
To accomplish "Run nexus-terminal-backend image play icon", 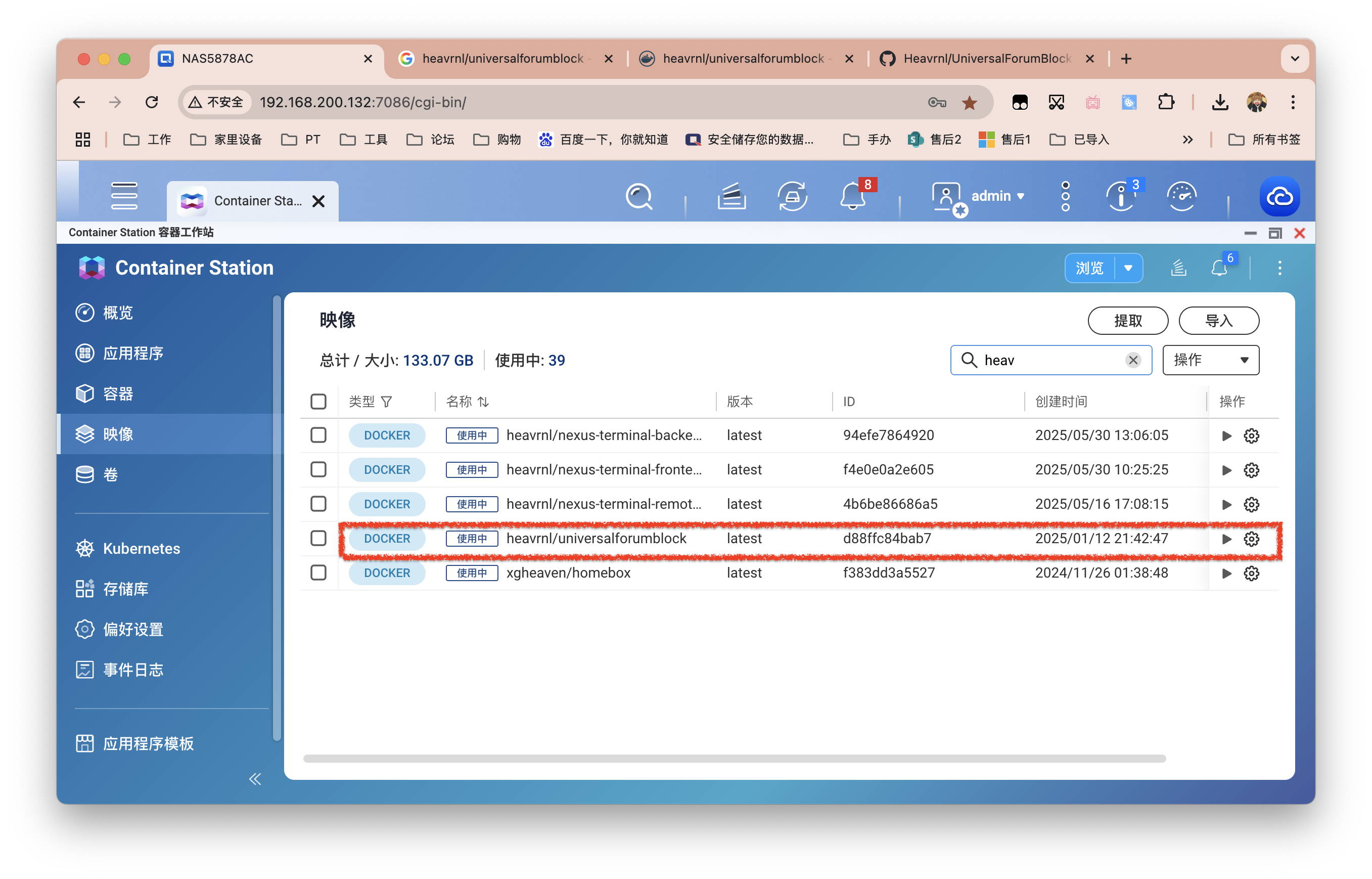I will pyautogui.click(x=1226, y=436).
